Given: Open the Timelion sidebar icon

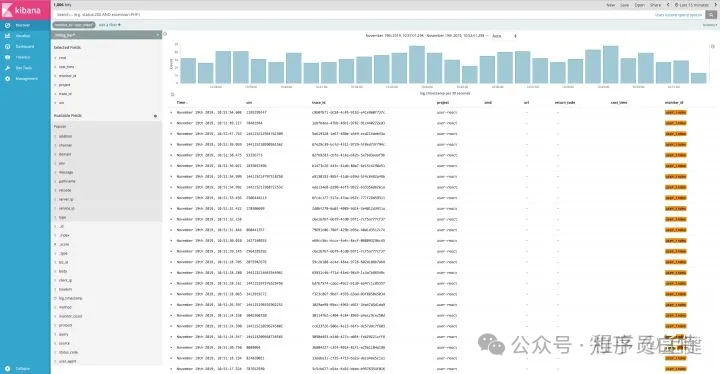Looking at the screenshot, I should [8, 57].
